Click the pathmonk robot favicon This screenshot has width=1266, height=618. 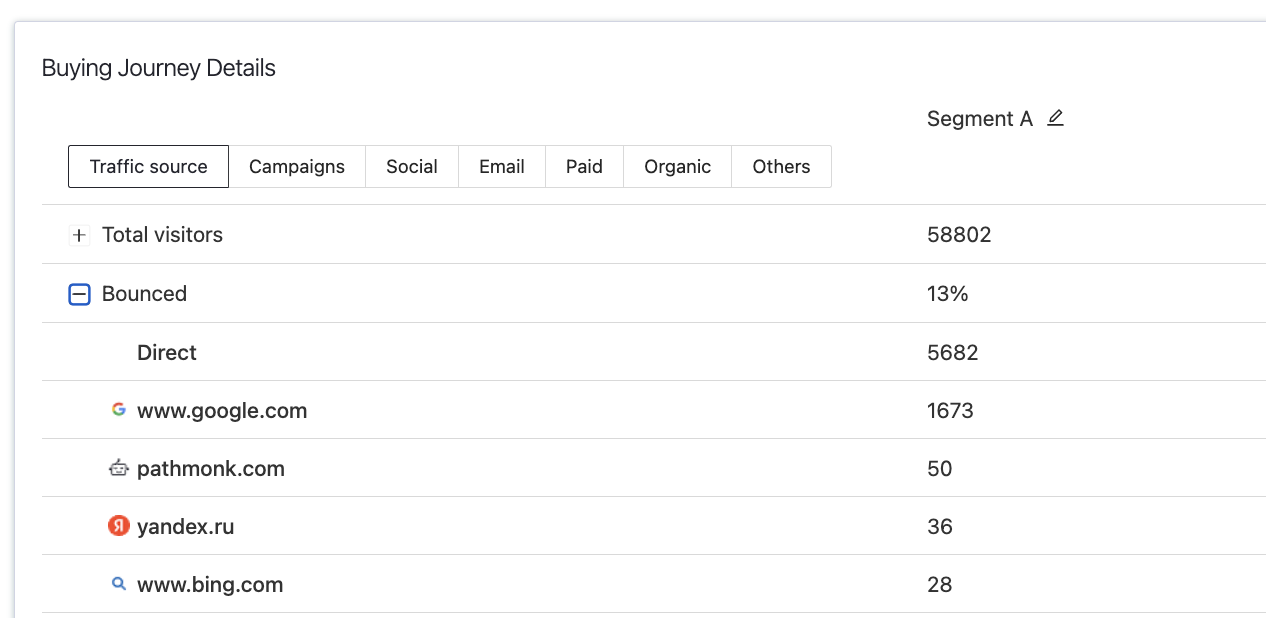click(119, 468)
